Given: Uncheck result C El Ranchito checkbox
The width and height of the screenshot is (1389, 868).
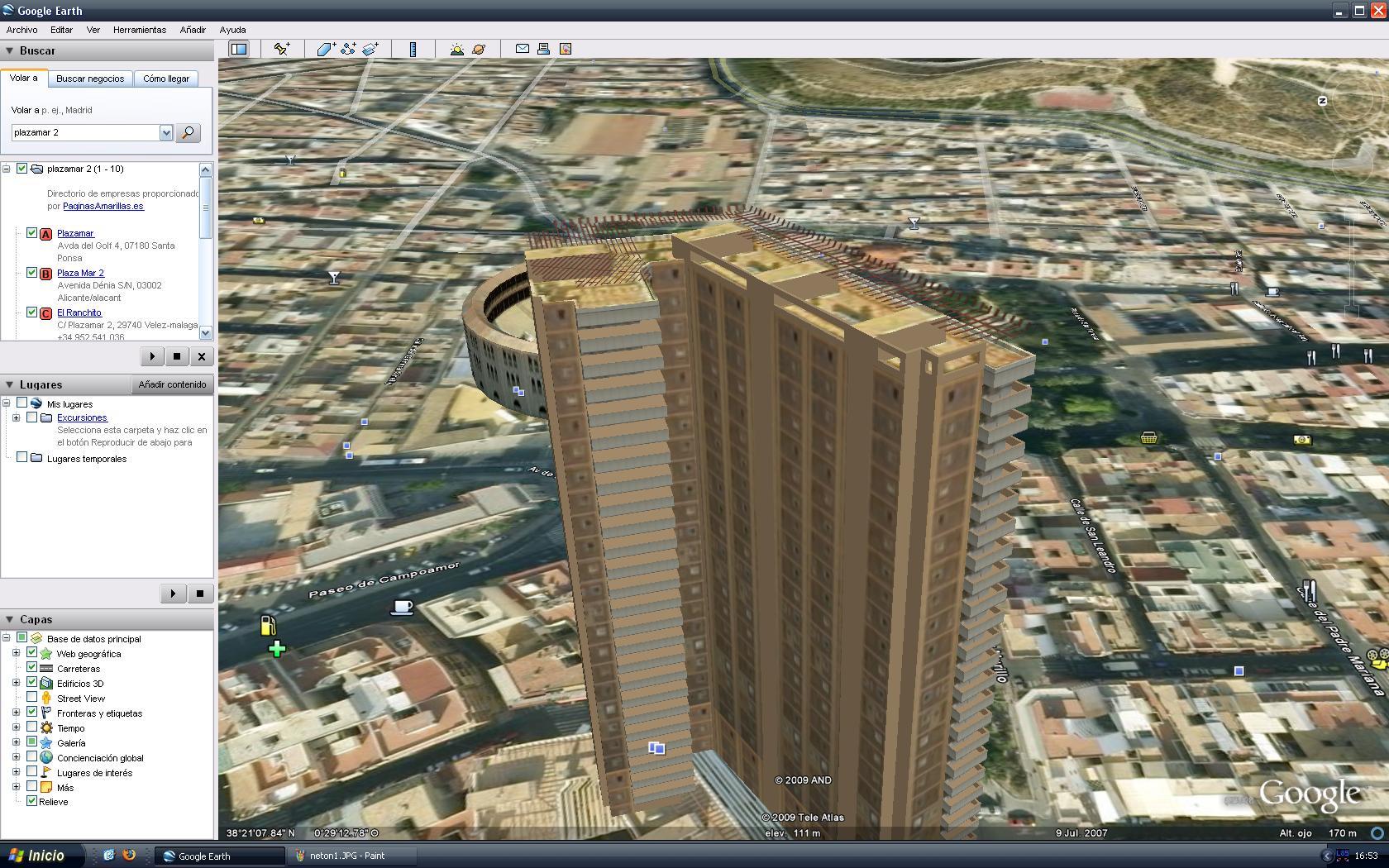Looking at the screenshot, I should pos(32,312).
